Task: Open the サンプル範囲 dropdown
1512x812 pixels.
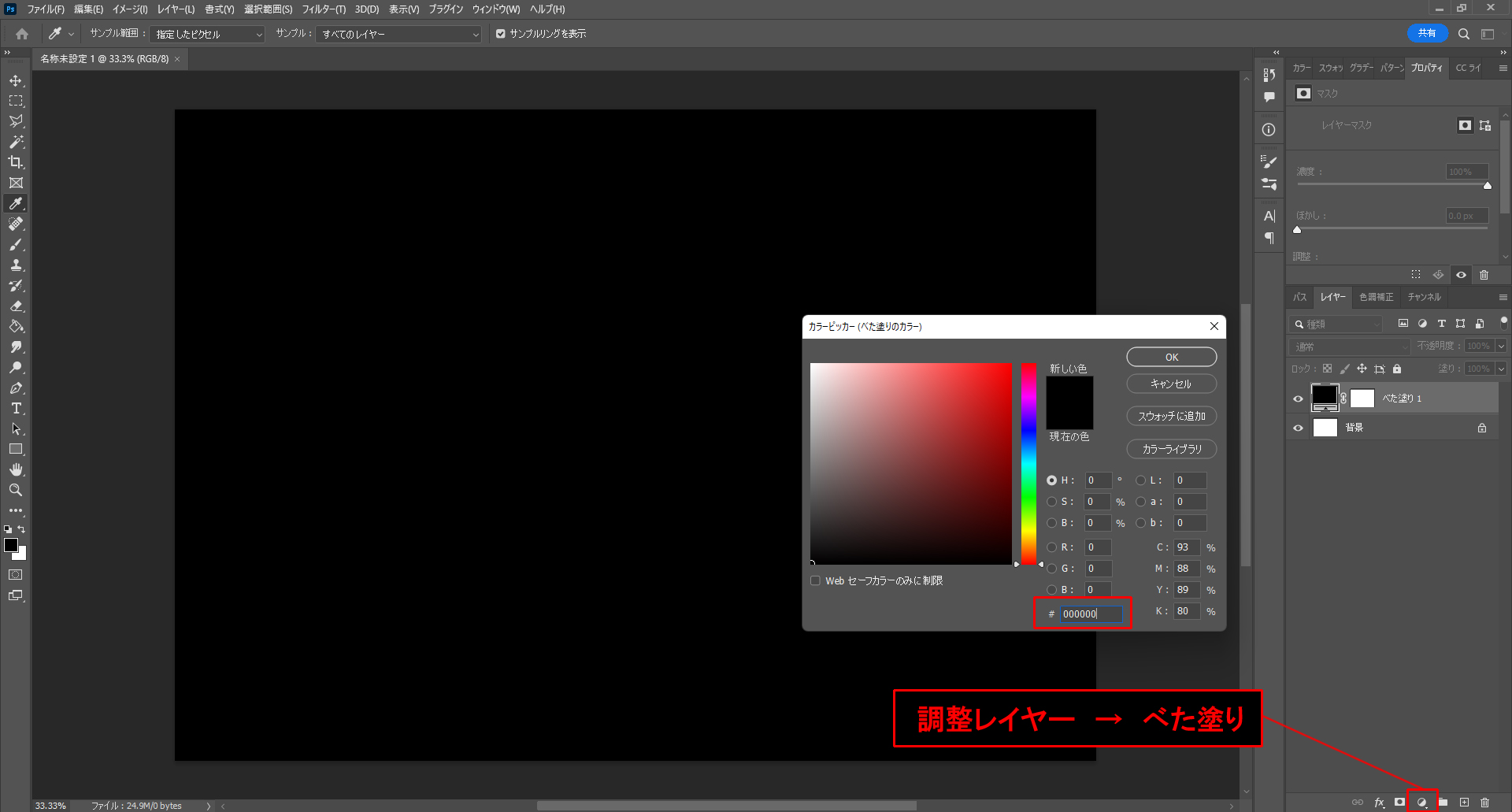Action: point(208,35)
